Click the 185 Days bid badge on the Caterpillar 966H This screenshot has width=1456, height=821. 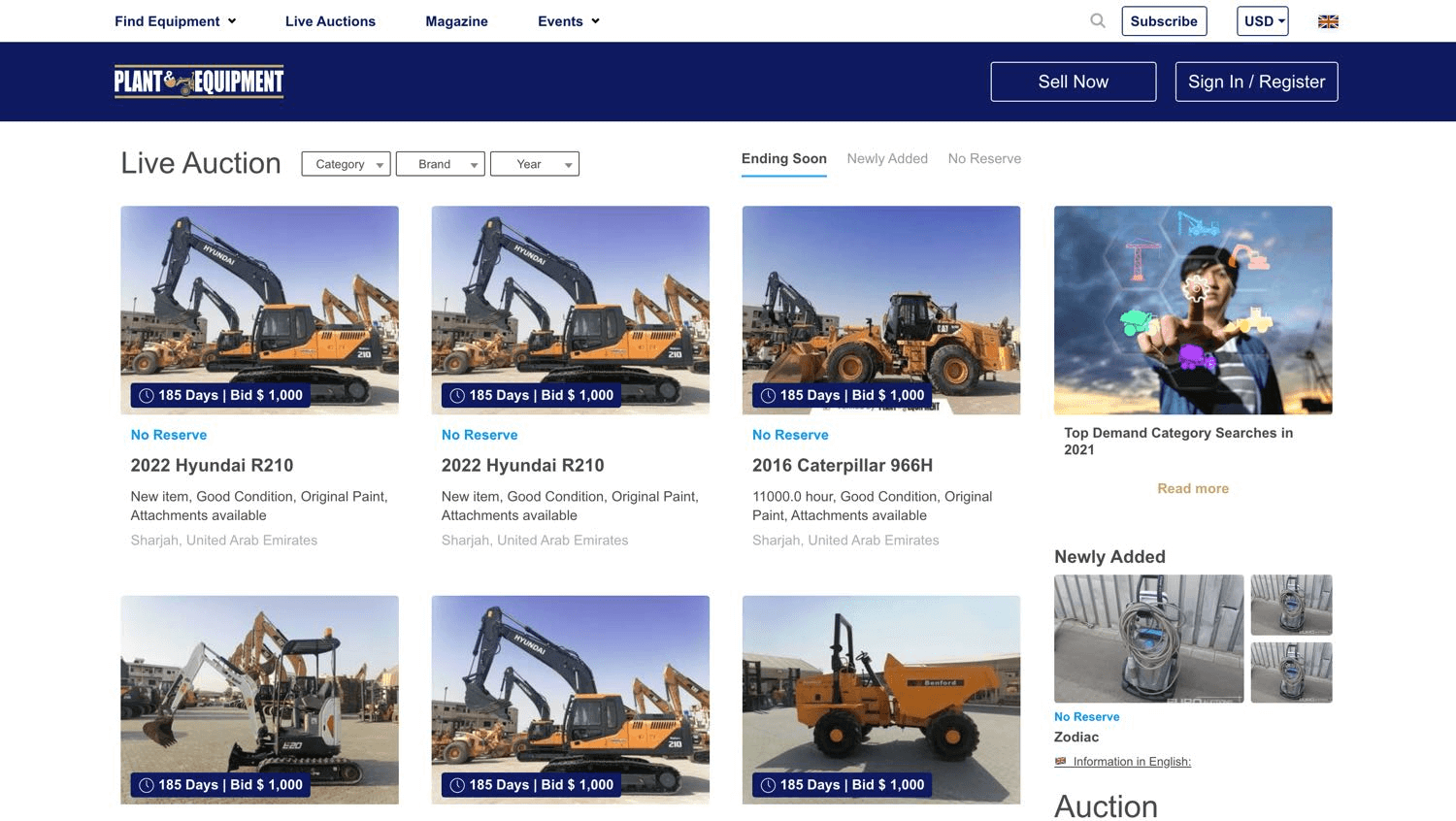843,395
